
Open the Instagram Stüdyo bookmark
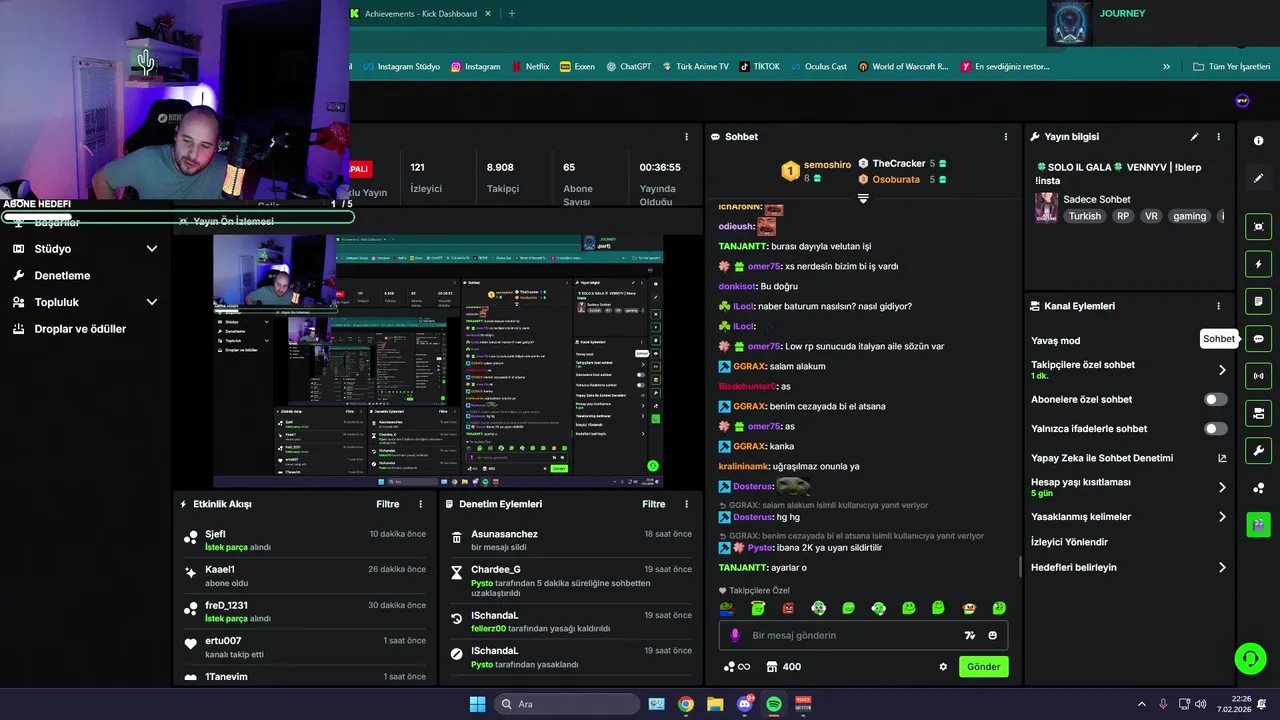(x=401, y=67)
